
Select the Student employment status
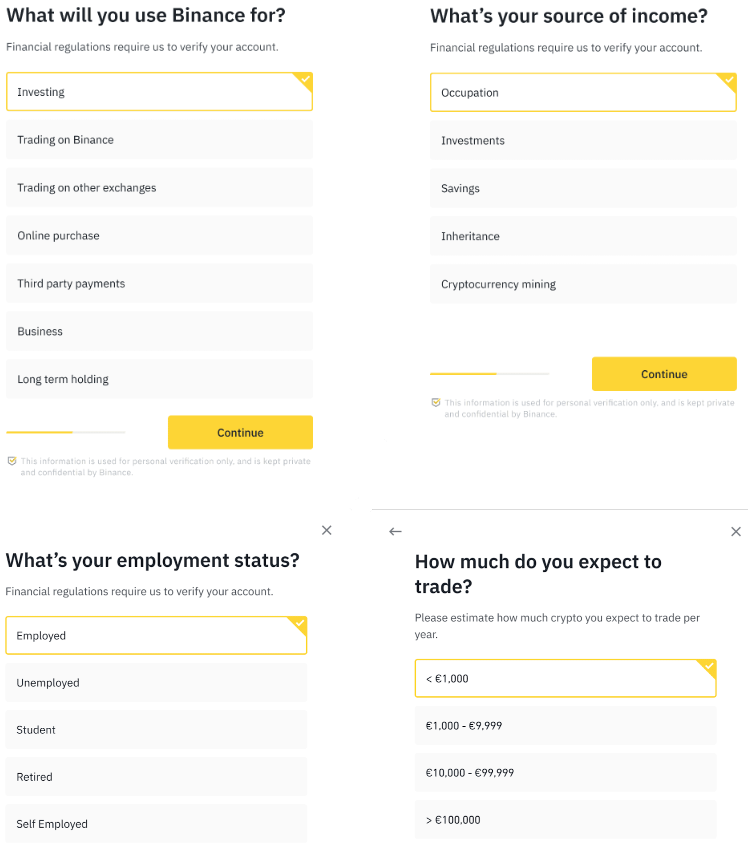pos(156,730)
